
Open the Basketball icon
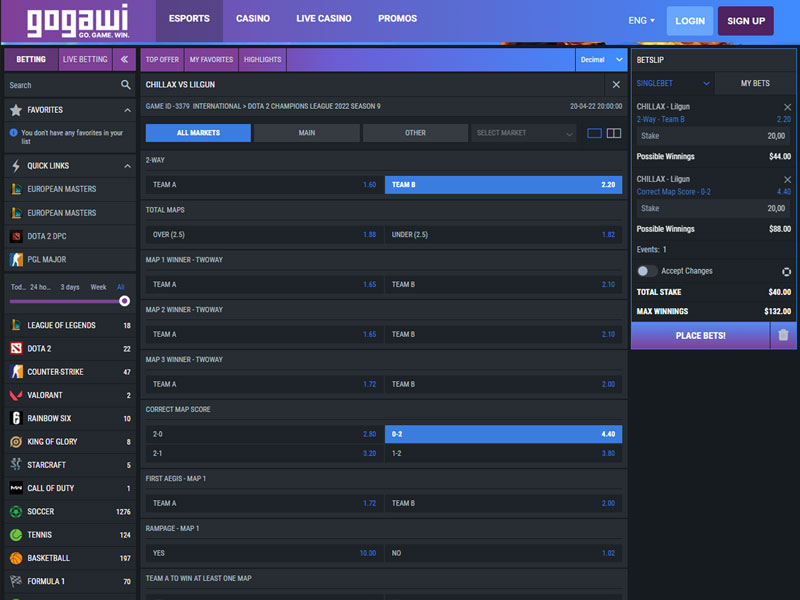pos(16,558)
